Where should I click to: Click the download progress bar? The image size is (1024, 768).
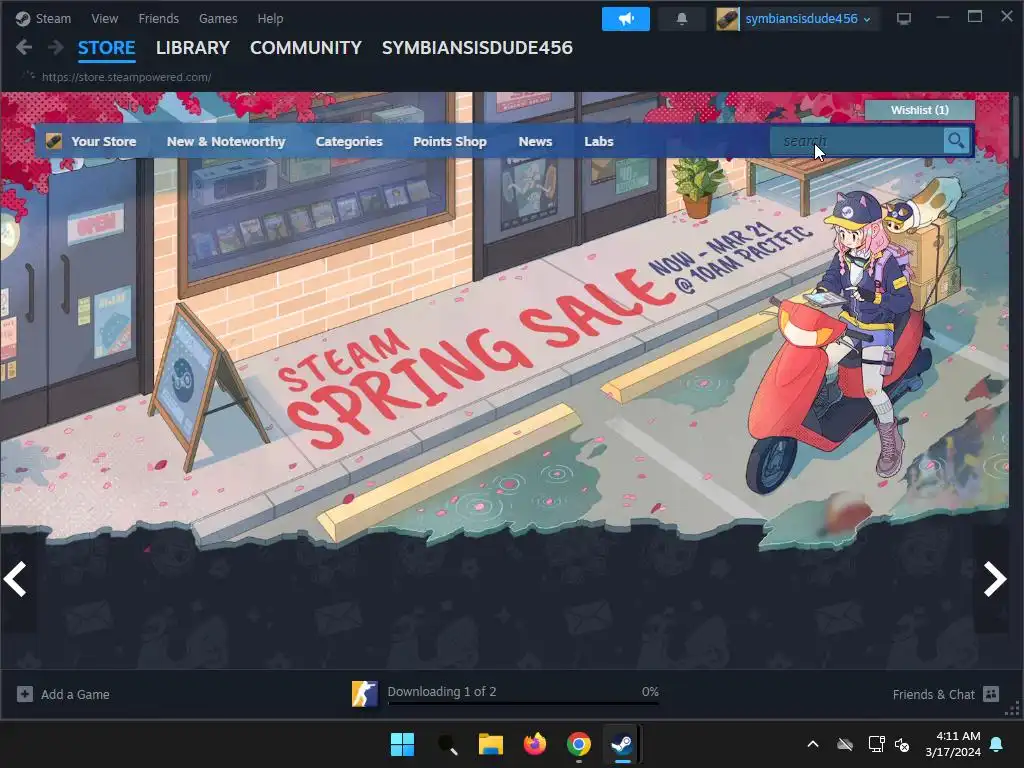click(523, 703)
